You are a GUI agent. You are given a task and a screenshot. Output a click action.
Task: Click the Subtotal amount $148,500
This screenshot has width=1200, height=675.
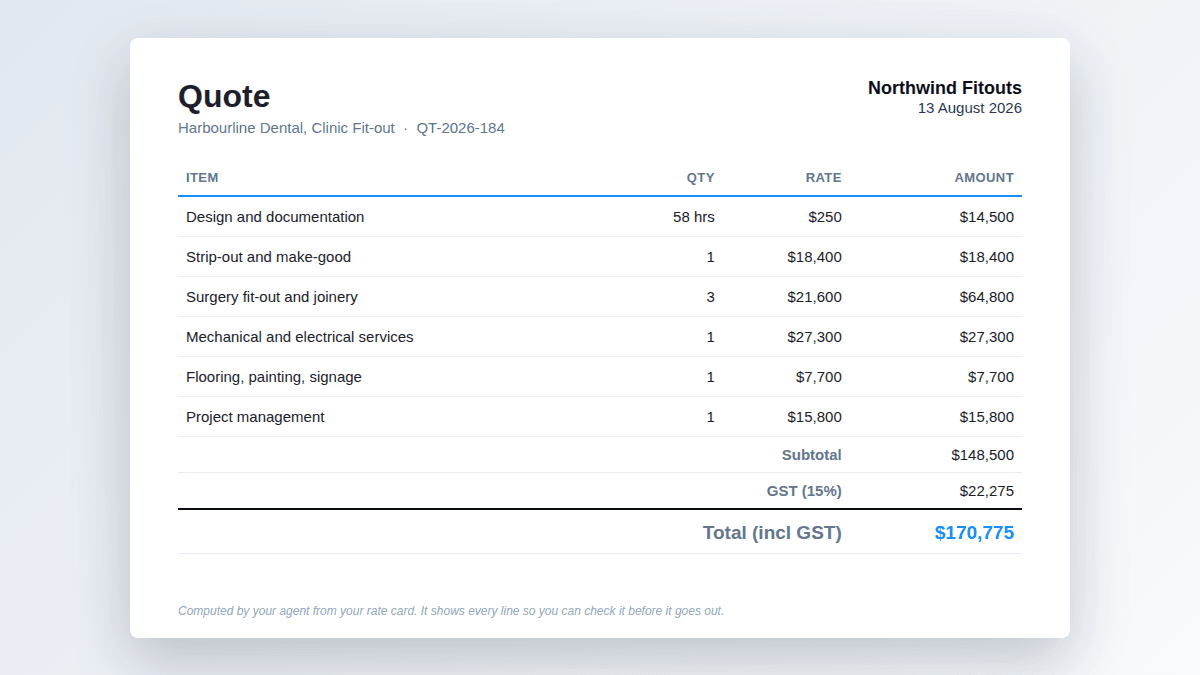tap(983, 455)
